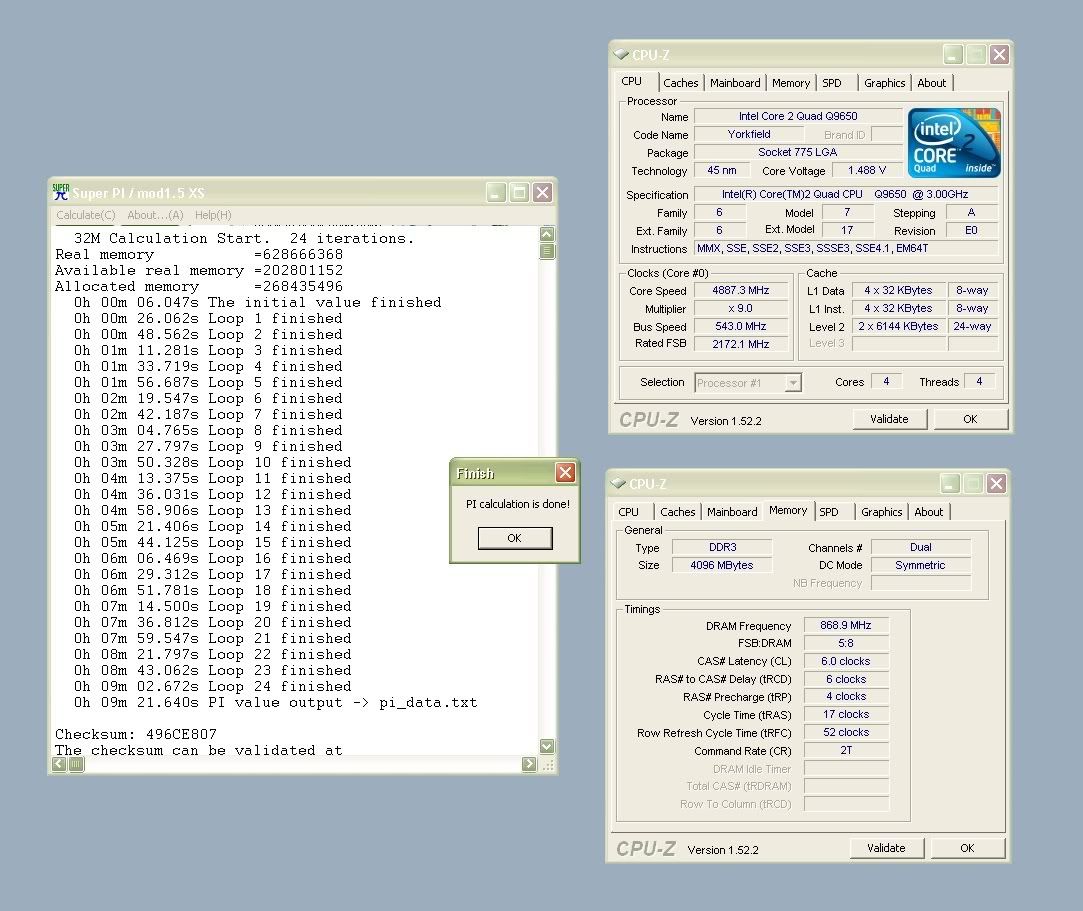Screen dimensions: 1083x911
Task: Click the Package value Socket 775 LGA
Action: [798, 152]
